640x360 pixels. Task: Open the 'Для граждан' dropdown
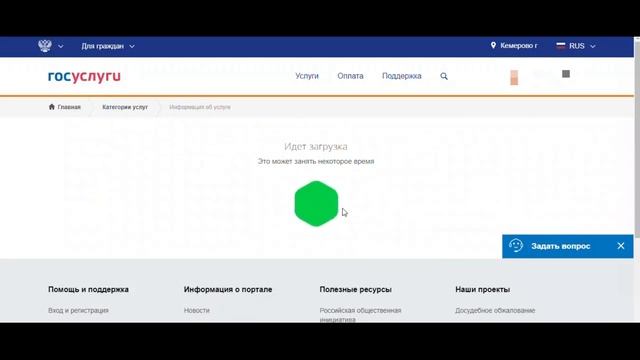click(x=108, y=46)
